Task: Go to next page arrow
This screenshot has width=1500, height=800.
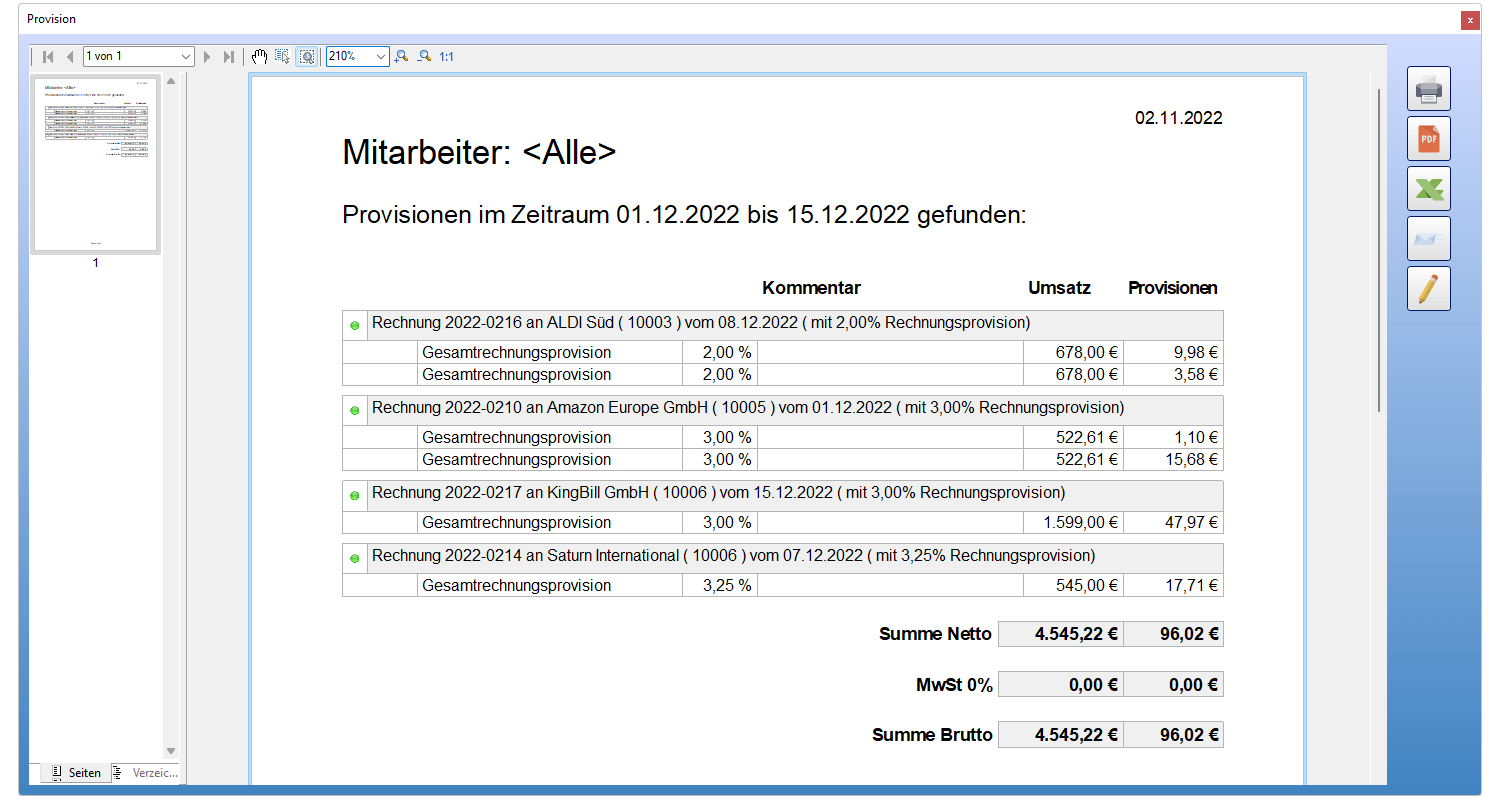Action: [207, 57]
